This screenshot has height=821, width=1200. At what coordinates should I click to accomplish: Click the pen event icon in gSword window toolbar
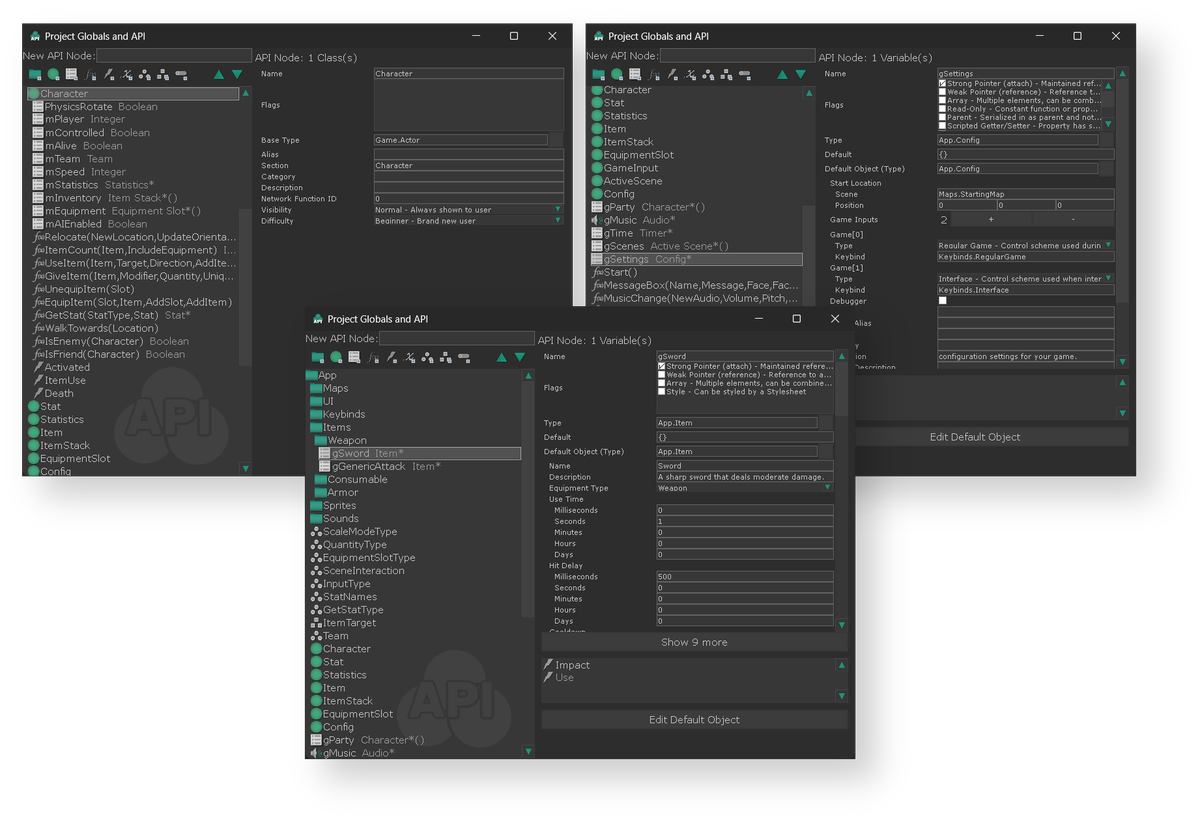[391, 358]
